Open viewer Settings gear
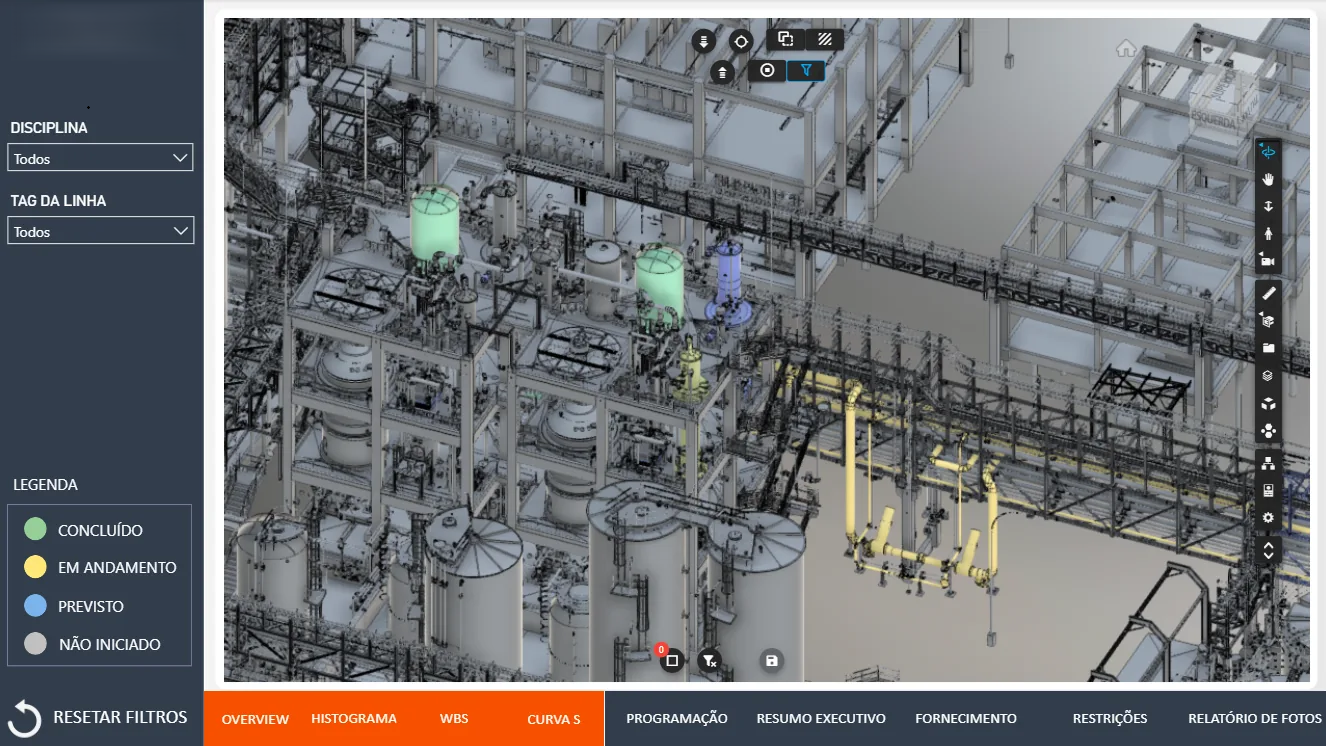 click(x=1268, y=517)
